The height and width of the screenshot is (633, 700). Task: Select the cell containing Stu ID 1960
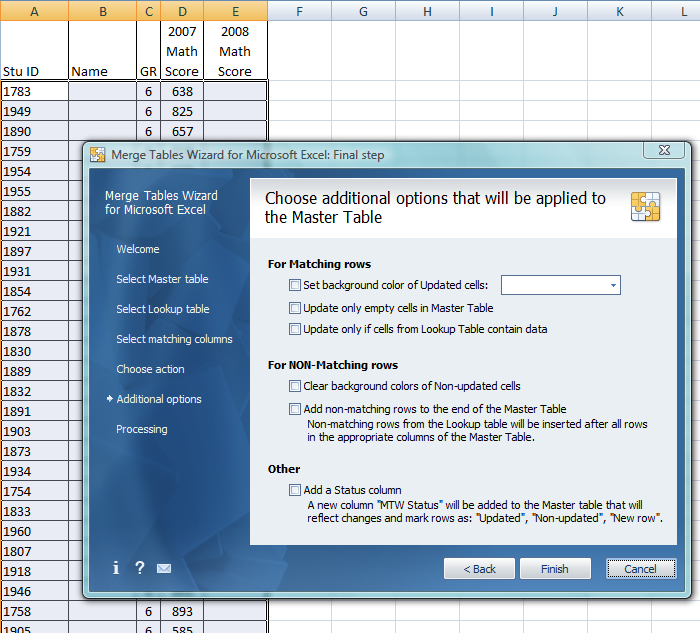point(35,531)
